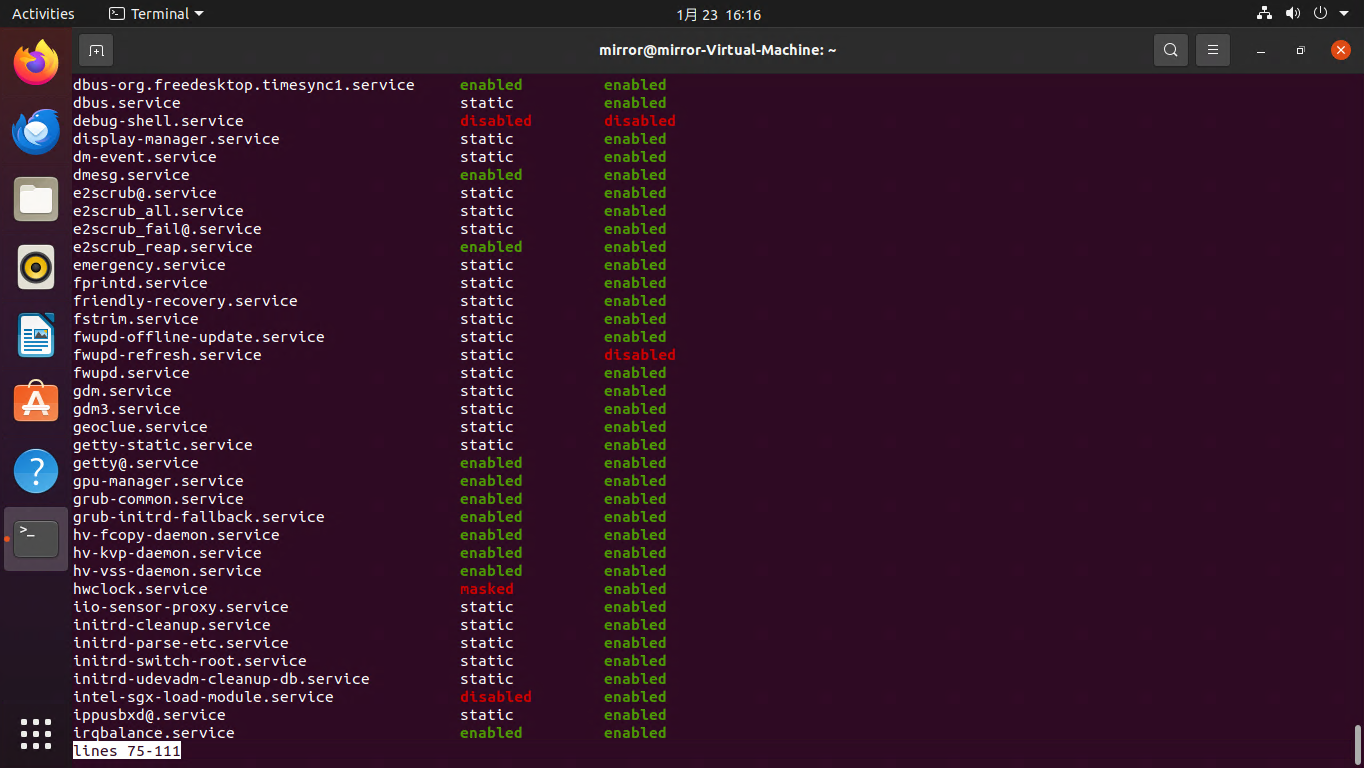Show applications grid at dock bottom
This screenshot has height=768, width=1364.
click(36, 733)
